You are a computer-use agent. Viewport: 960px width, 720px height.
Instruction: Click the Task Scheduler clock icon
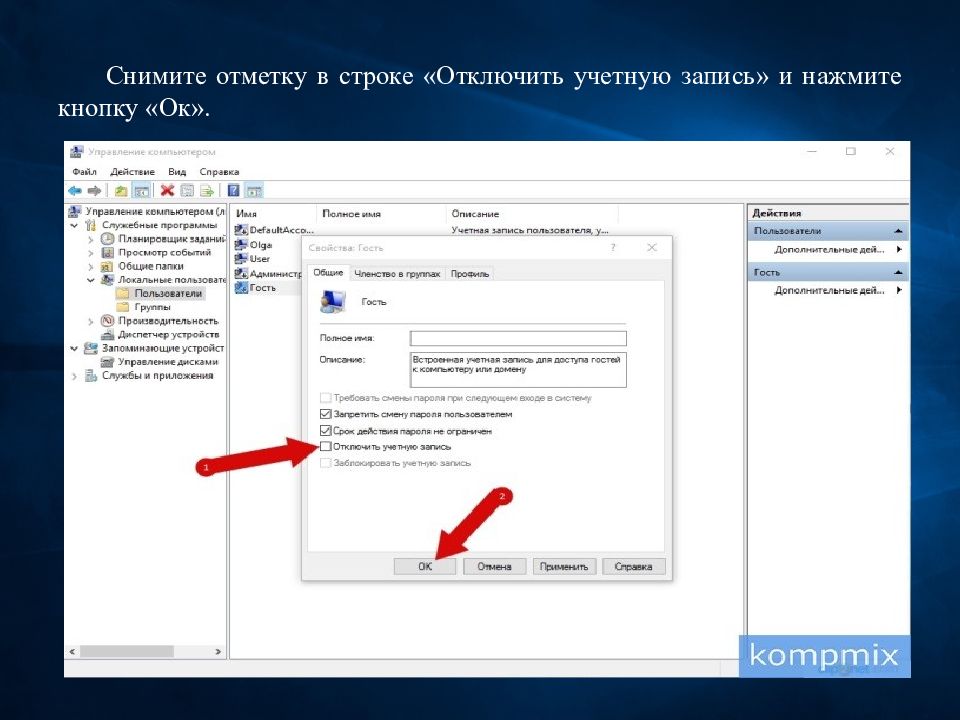point(108,239)
